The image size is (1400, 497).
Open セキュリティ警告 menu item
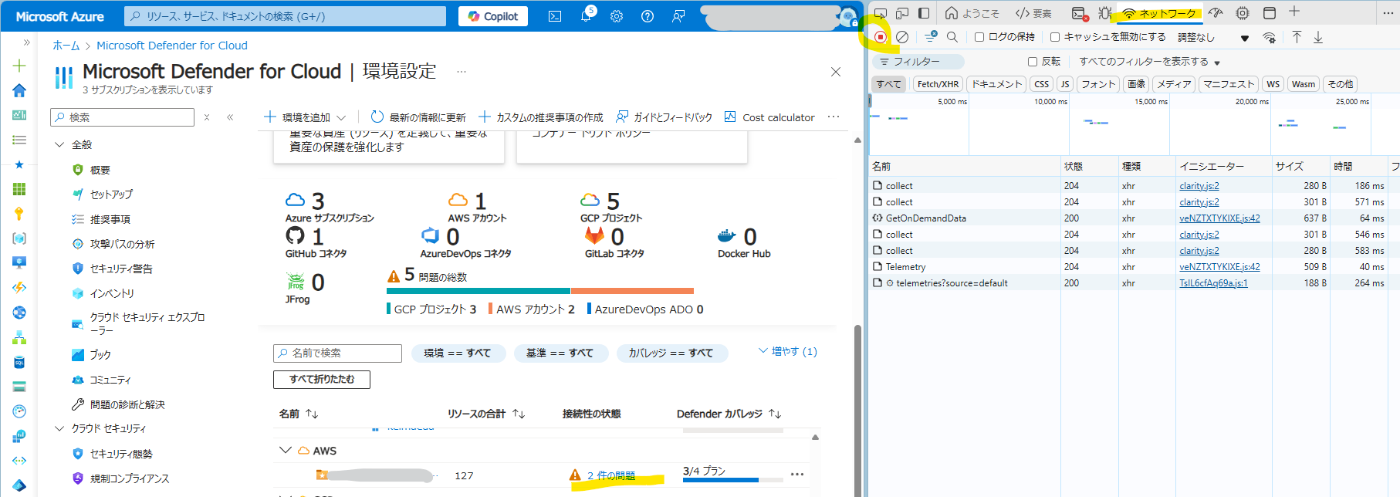(112, 268)
